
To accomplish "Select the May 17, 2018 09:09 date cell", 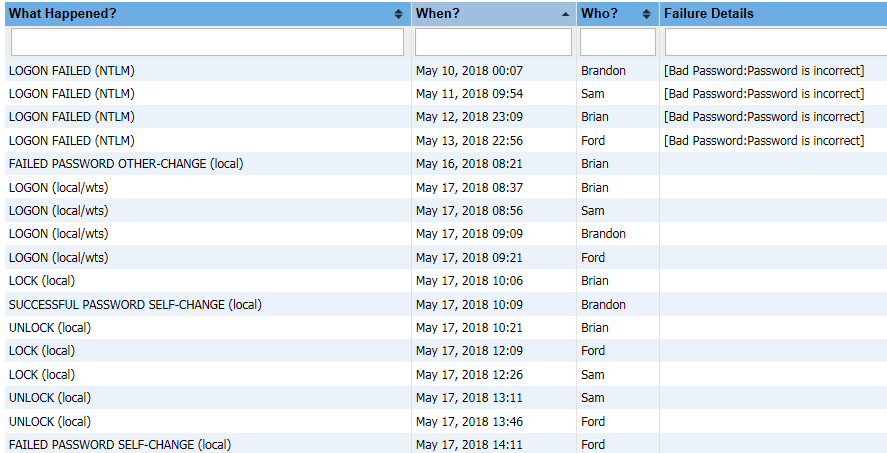I will click(470, 234).
